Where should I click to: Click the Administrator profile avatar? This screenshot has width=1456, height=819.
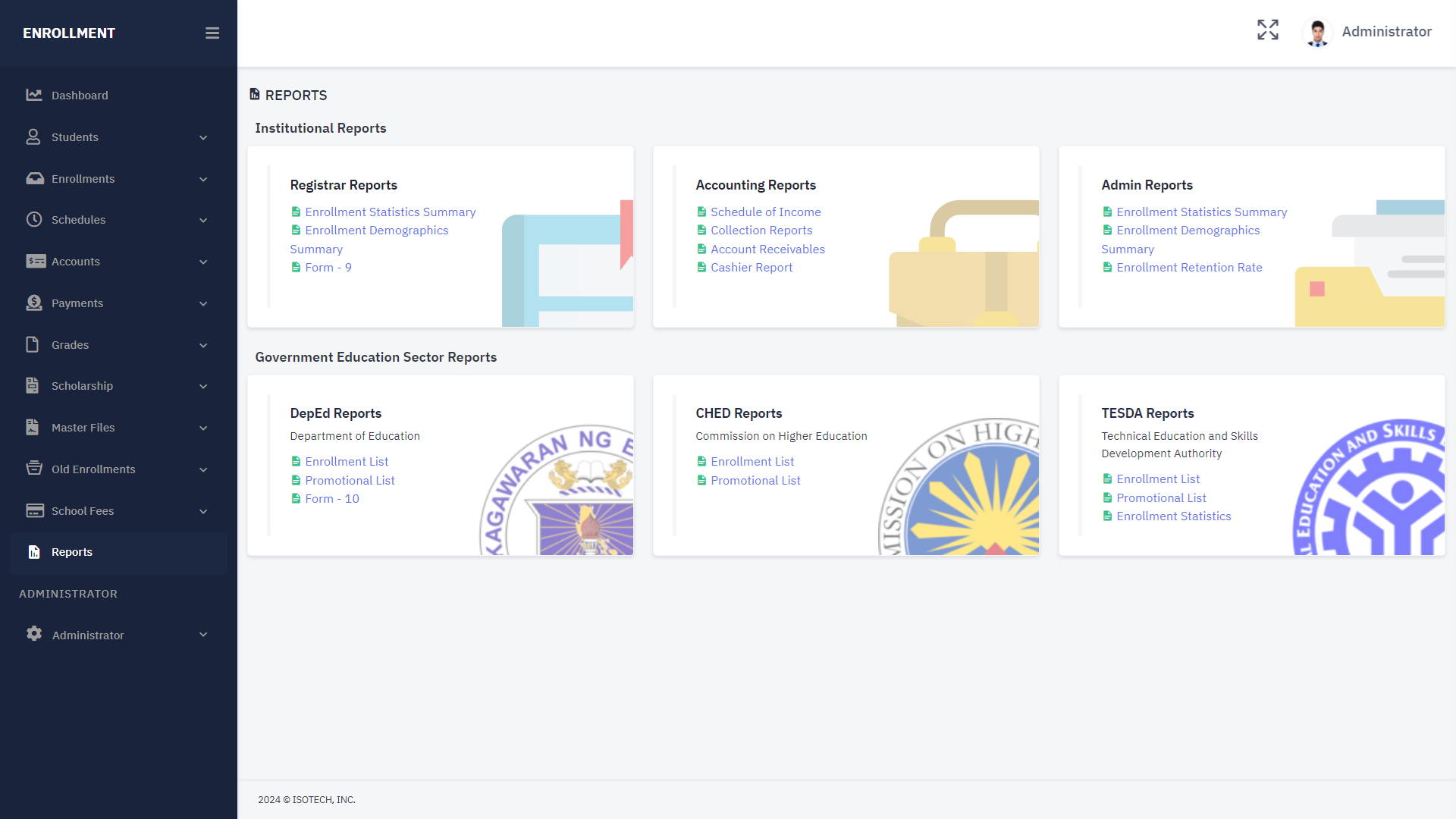[x=1317, y=32]
